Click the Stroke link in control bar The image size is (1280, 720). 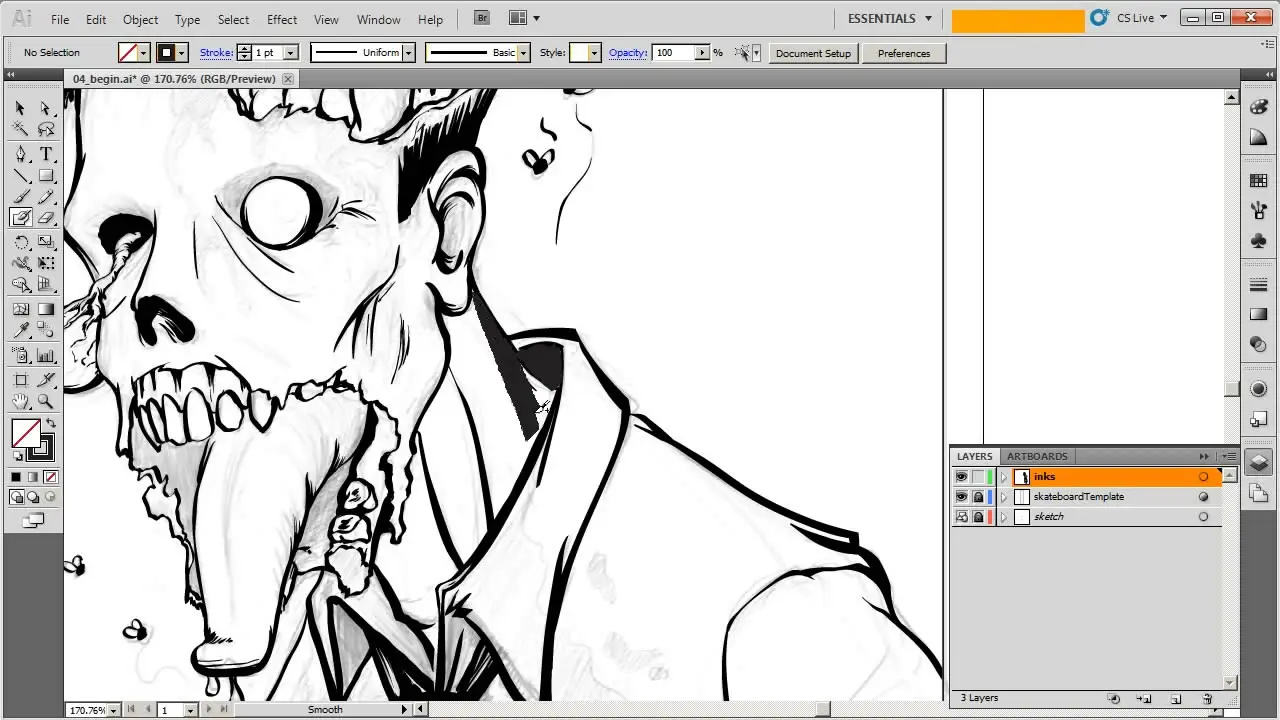coord(216,52)
